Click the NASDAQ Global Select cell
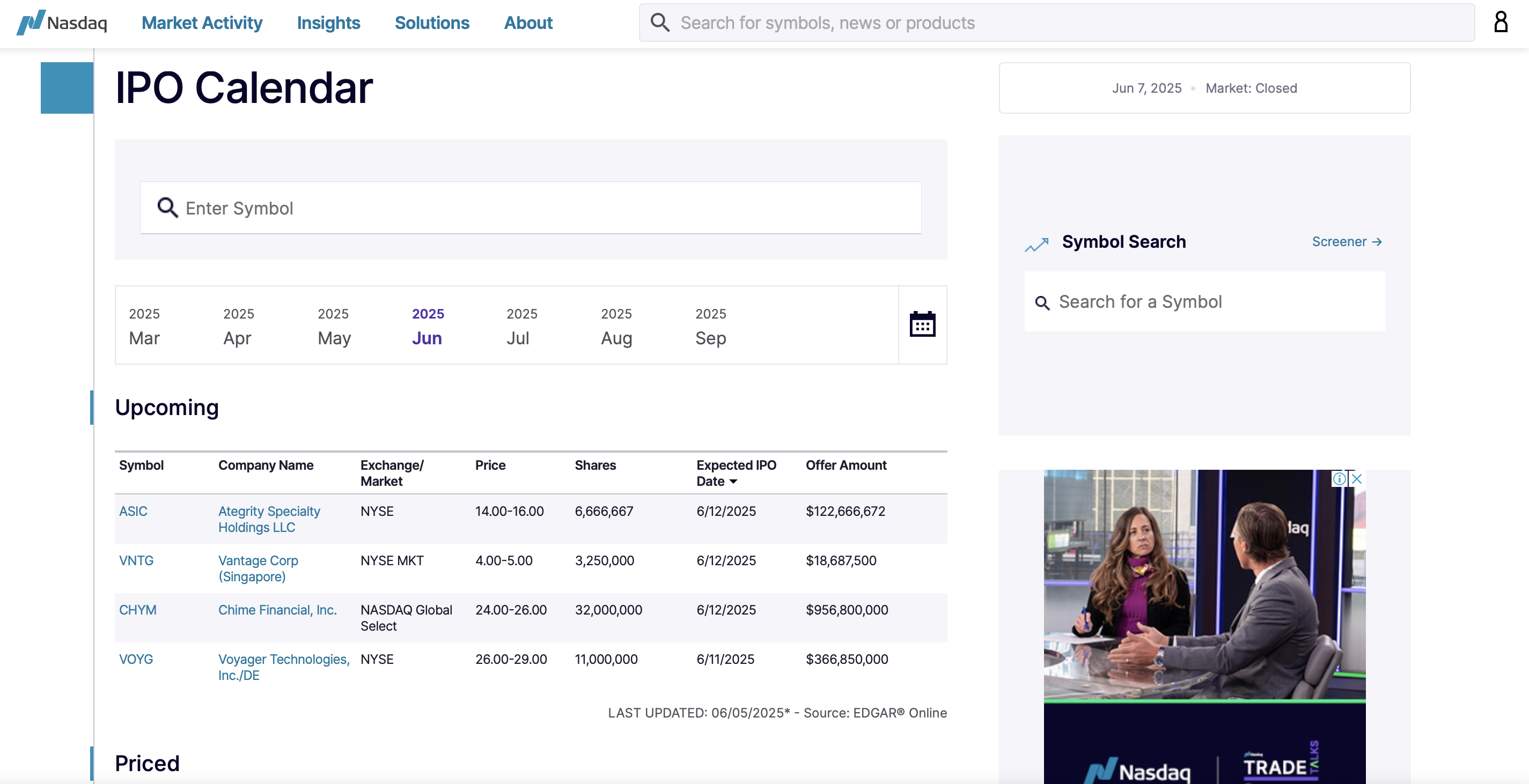The height and width of the screenshot is (784, 1529). 407,618
